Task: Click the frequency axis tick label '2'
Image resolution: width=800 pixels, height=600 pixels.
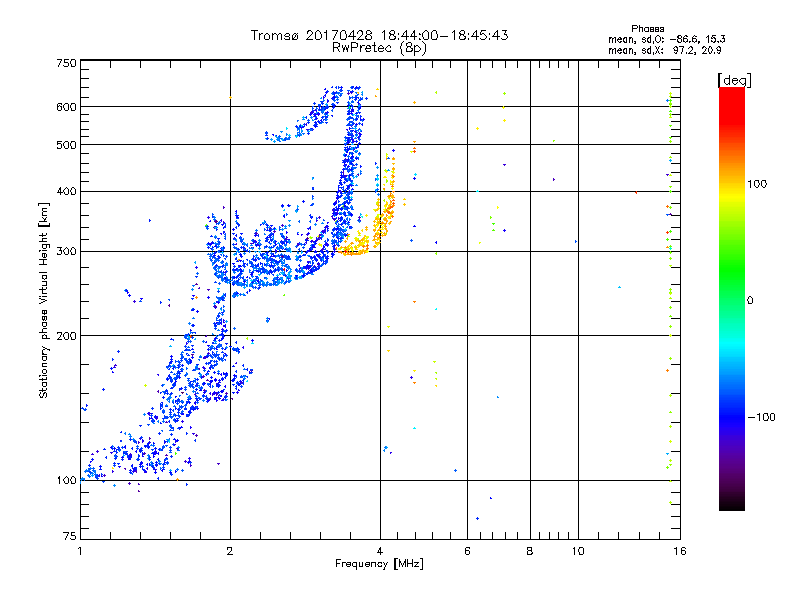Action: (230, 551)
